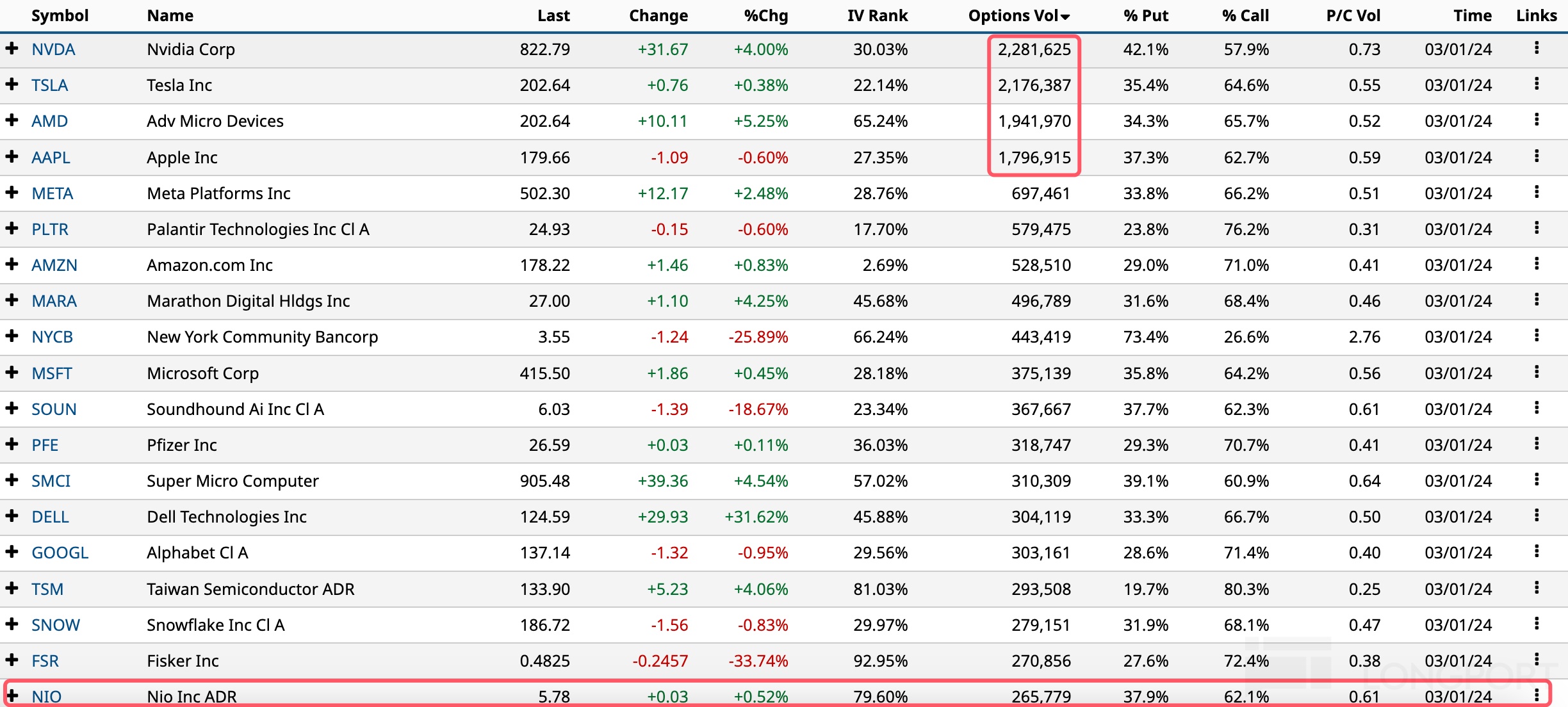Click the TSM ticker link

47,589
